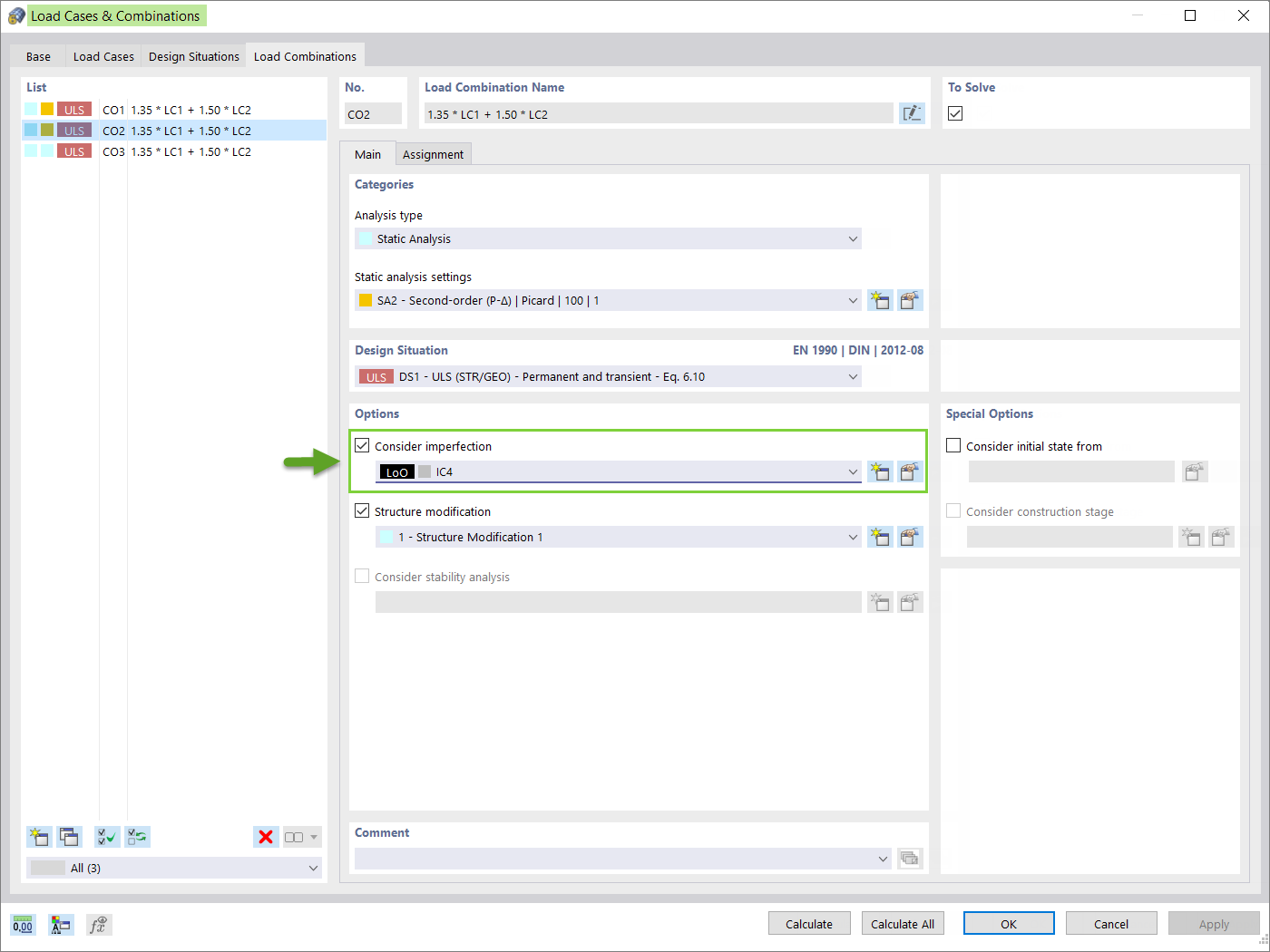Click units and decimal places icon
Screen dimensions: 1270x952
coord(24,925)
